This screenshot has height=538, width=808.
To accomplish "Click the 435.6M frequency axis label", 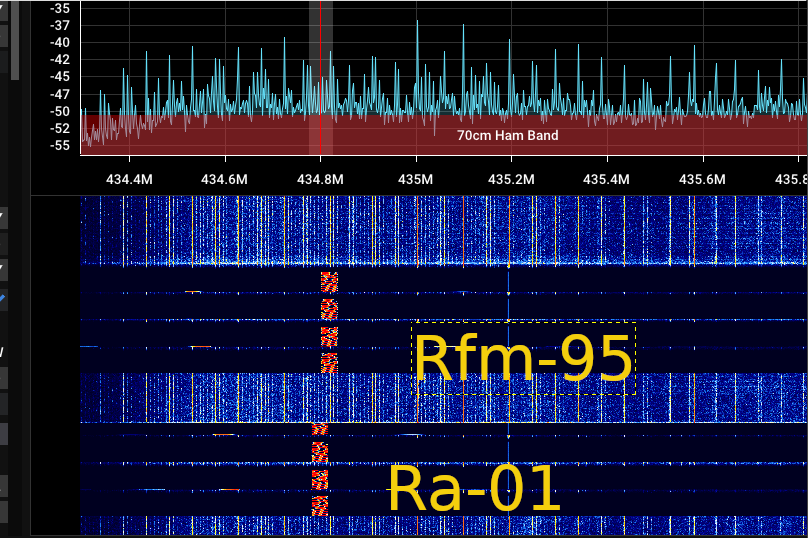I will tap(702, 179).
